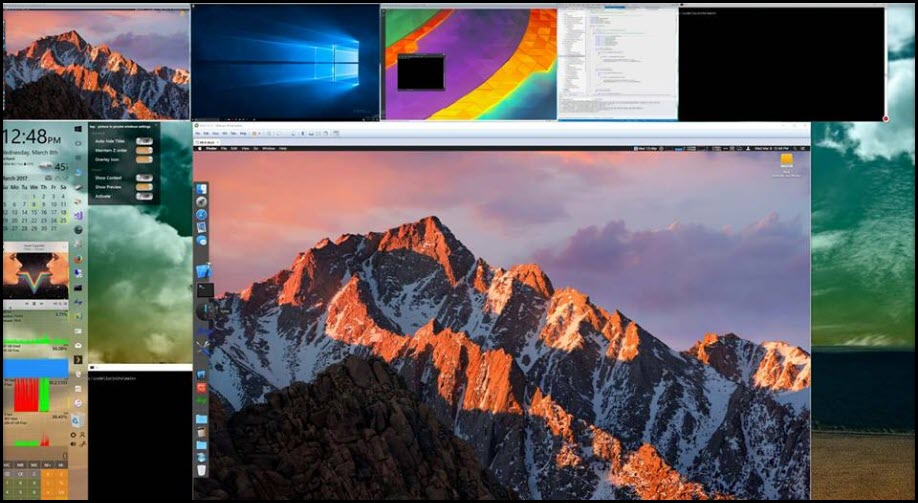The height and width of the screenshot is (503, 918).
Task: Toggle Auto hide Titles switch
Action: pos(144,141)
